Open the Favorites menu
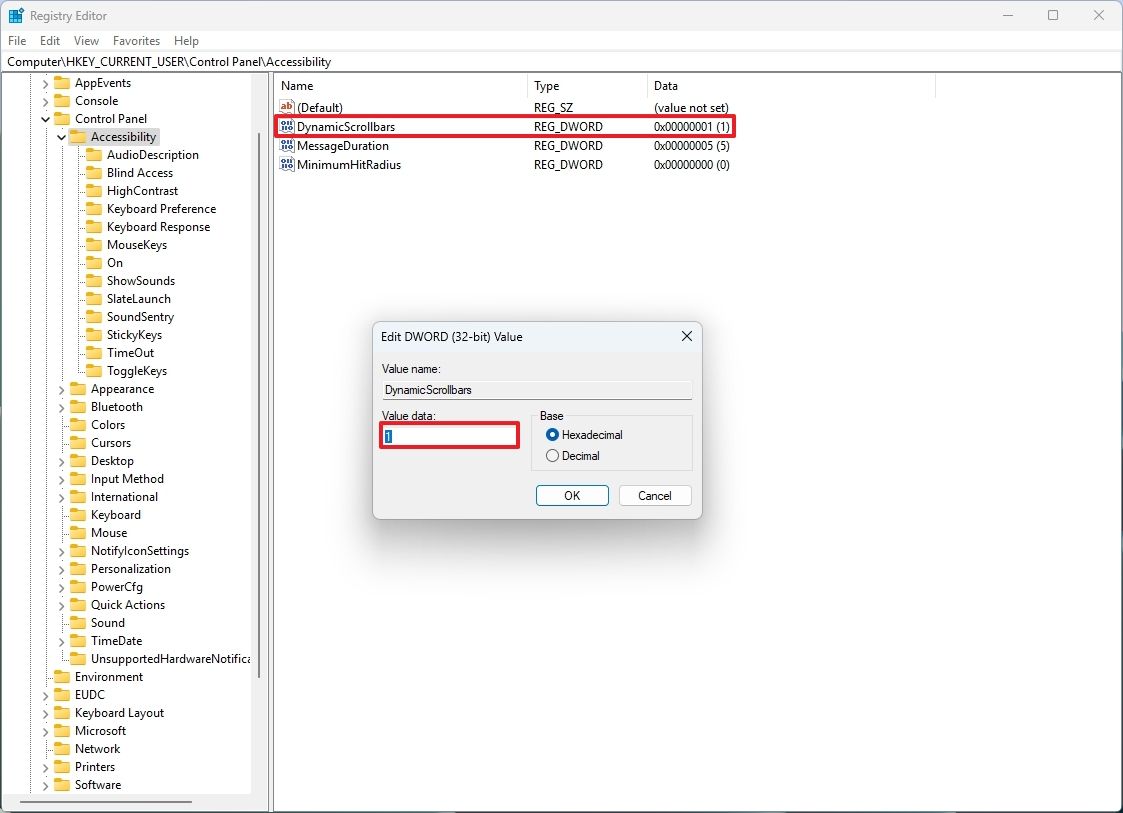Image resolution: width=1123 pixels, height=813 pixels. pos(136,41)
